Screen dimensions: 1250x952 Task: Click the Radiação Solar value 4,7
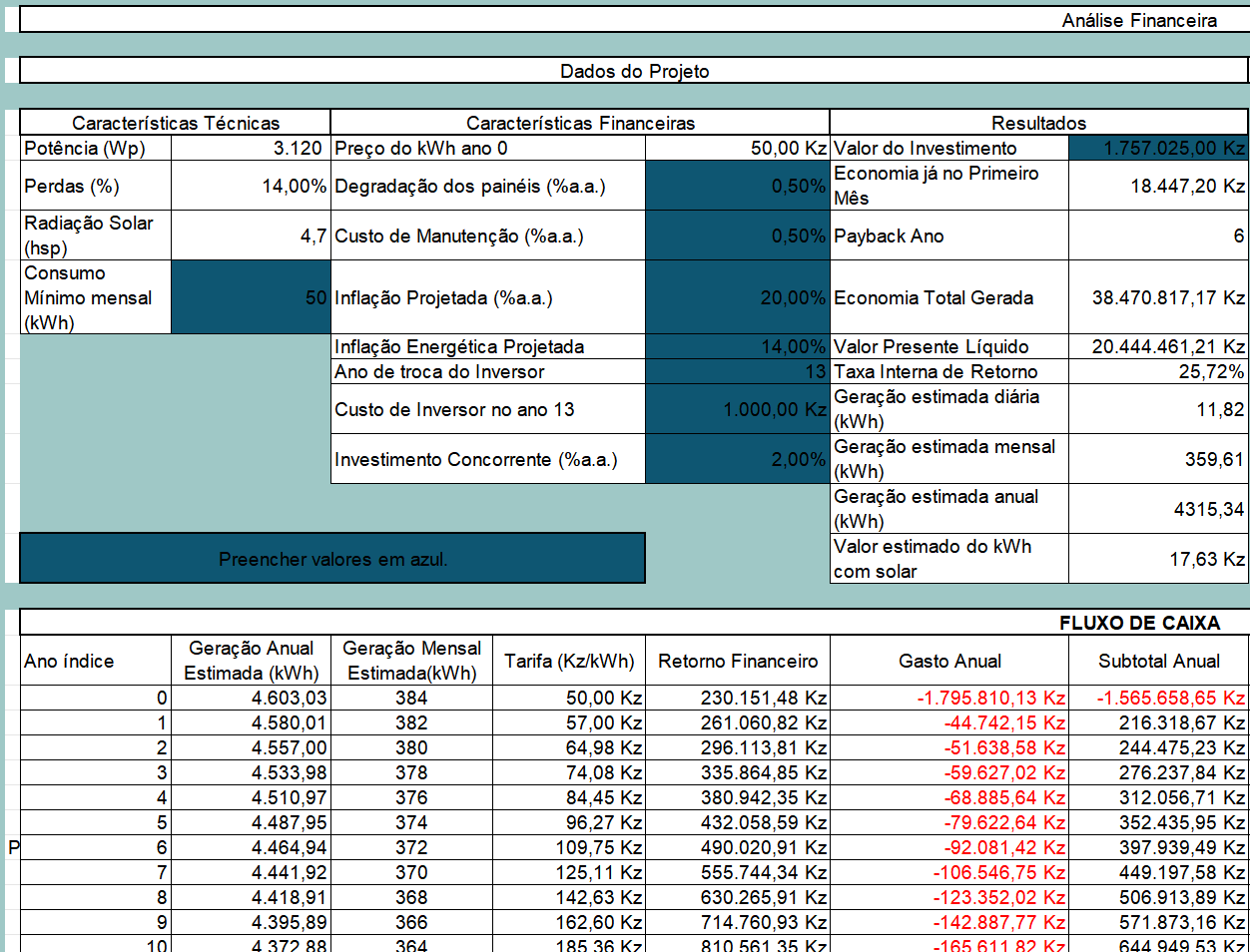click(251, 236)
